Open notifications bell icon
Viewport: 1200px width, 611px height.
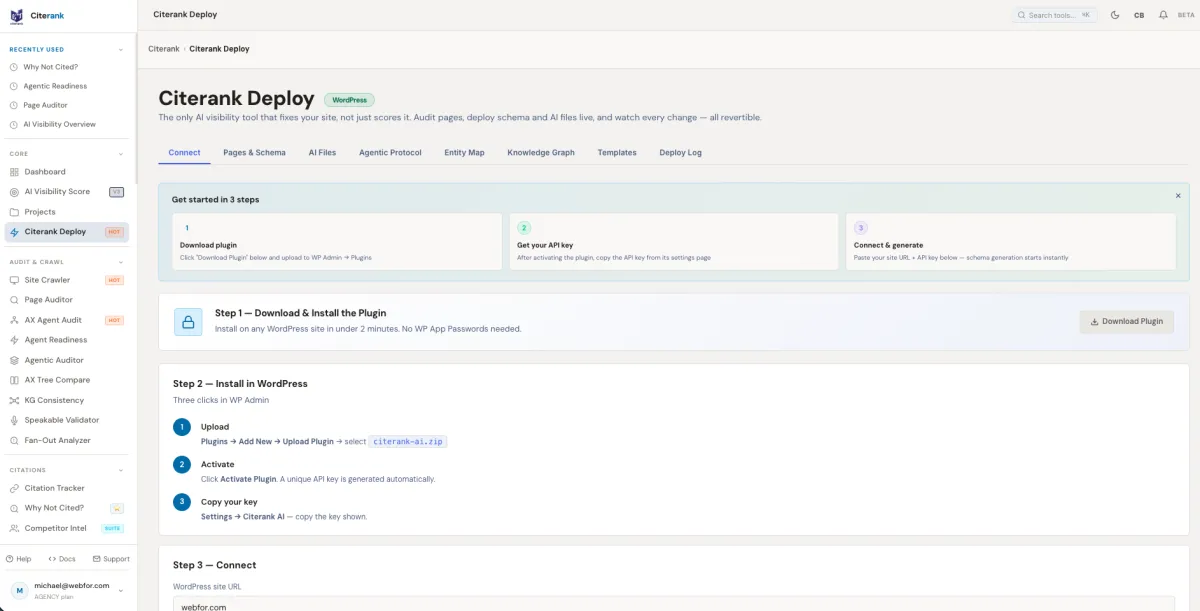click(1163, 15)
